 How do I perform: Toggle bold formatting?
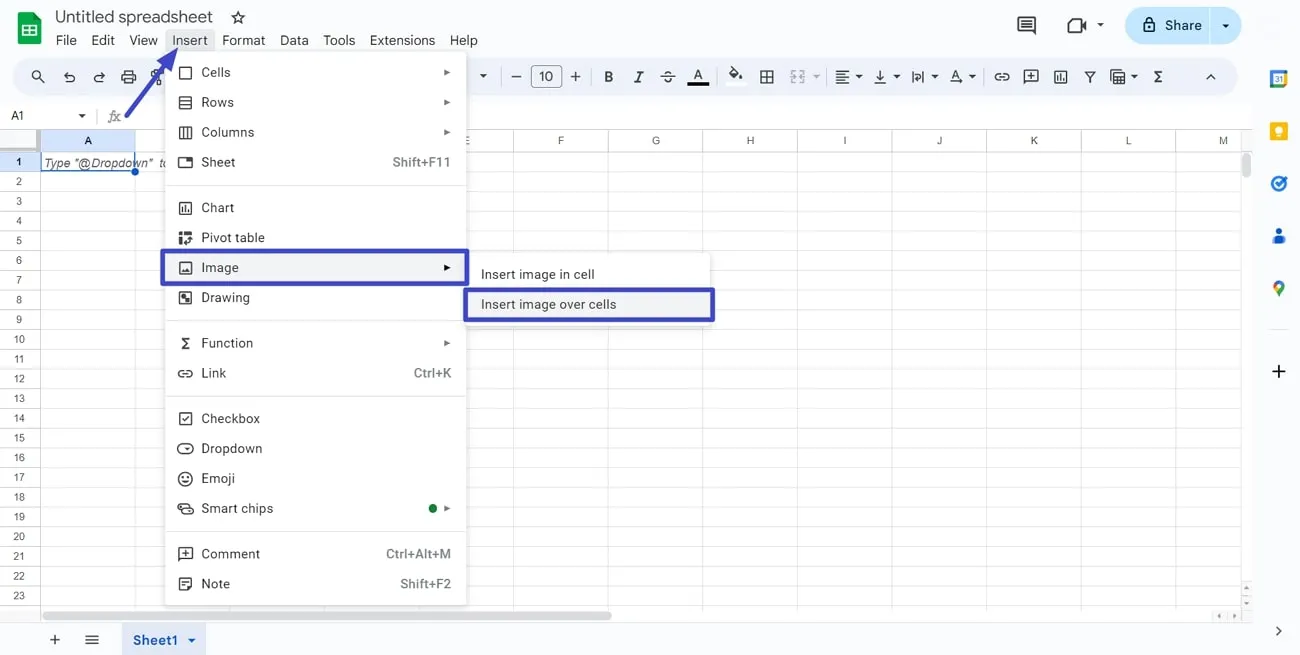coord(608,77)
